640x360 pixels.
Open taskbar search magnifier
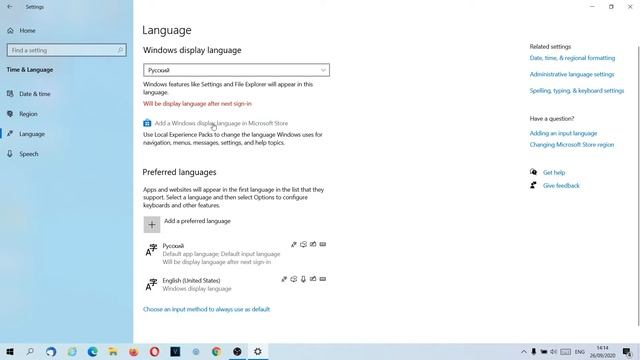[30, 352]
